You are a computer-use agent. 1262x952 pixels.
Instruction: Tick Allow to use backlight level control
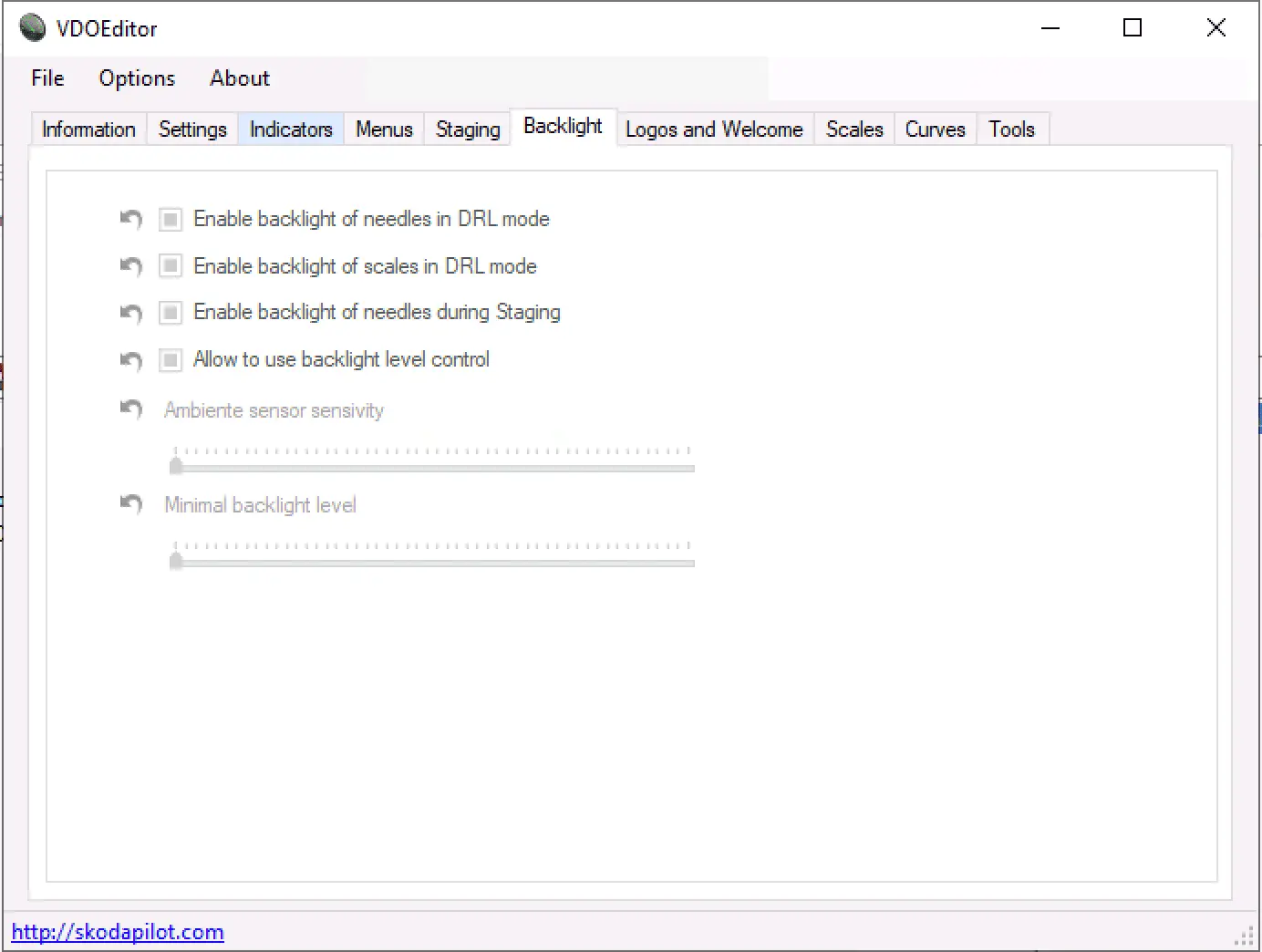tap(171, 360)
